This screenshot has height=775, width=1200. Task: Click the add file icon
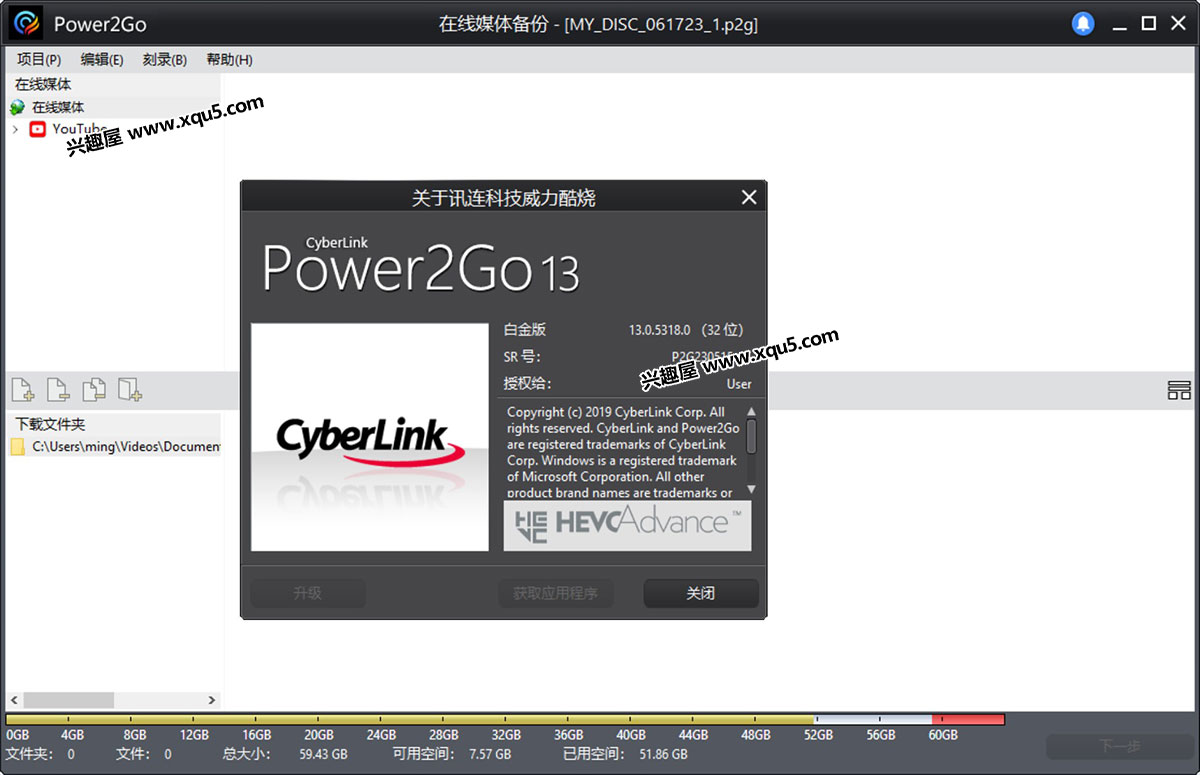coord(22,389)
